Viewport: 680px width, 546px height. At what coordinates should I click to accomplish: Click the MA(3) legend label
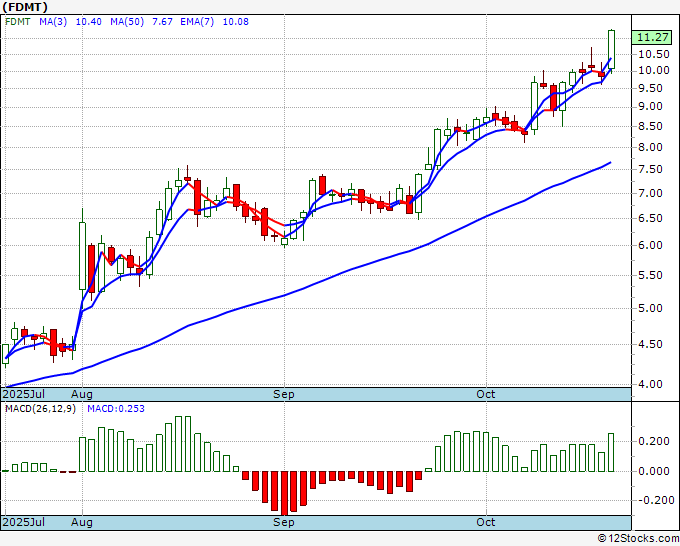53,22
